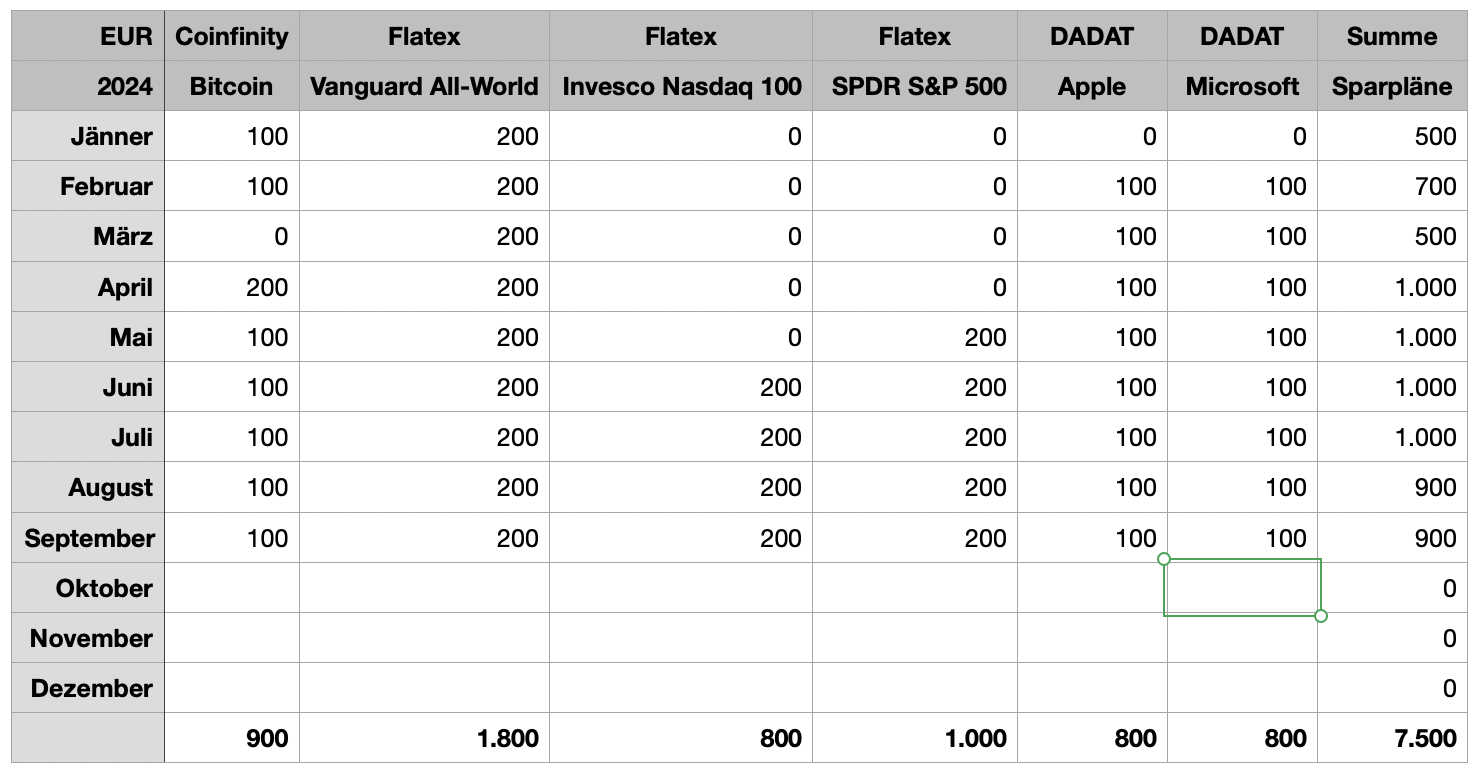Click the Apple column header cell
1480x778 pixels.
coord(1092,87)
